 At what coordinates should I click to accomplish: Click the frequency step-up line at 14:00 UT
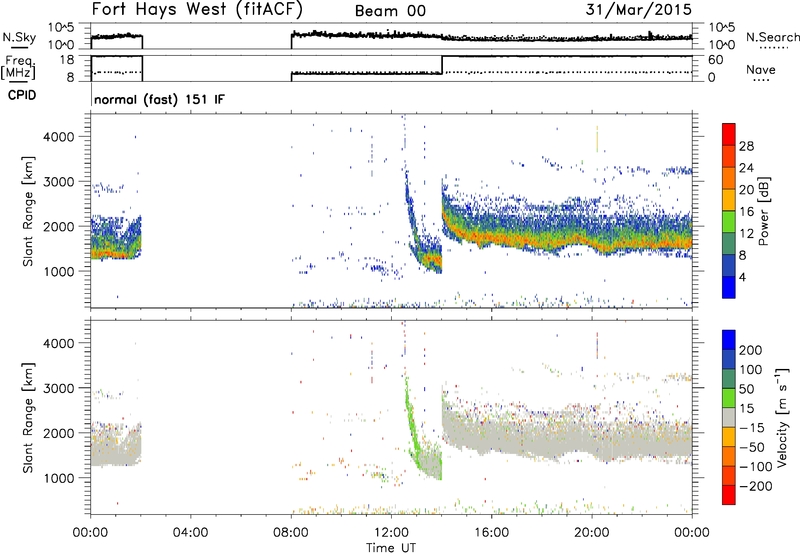point(442,64)
